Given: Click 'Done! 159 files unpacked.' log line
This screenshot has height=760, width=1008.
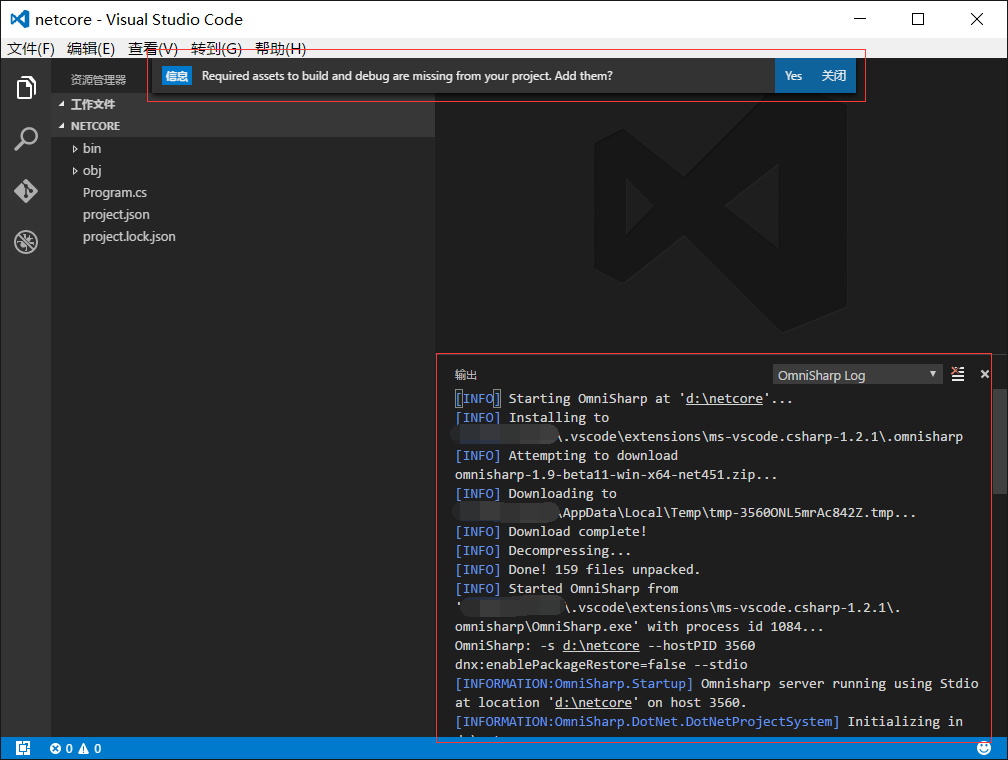Looking at the screenshot, I should 577,570.
